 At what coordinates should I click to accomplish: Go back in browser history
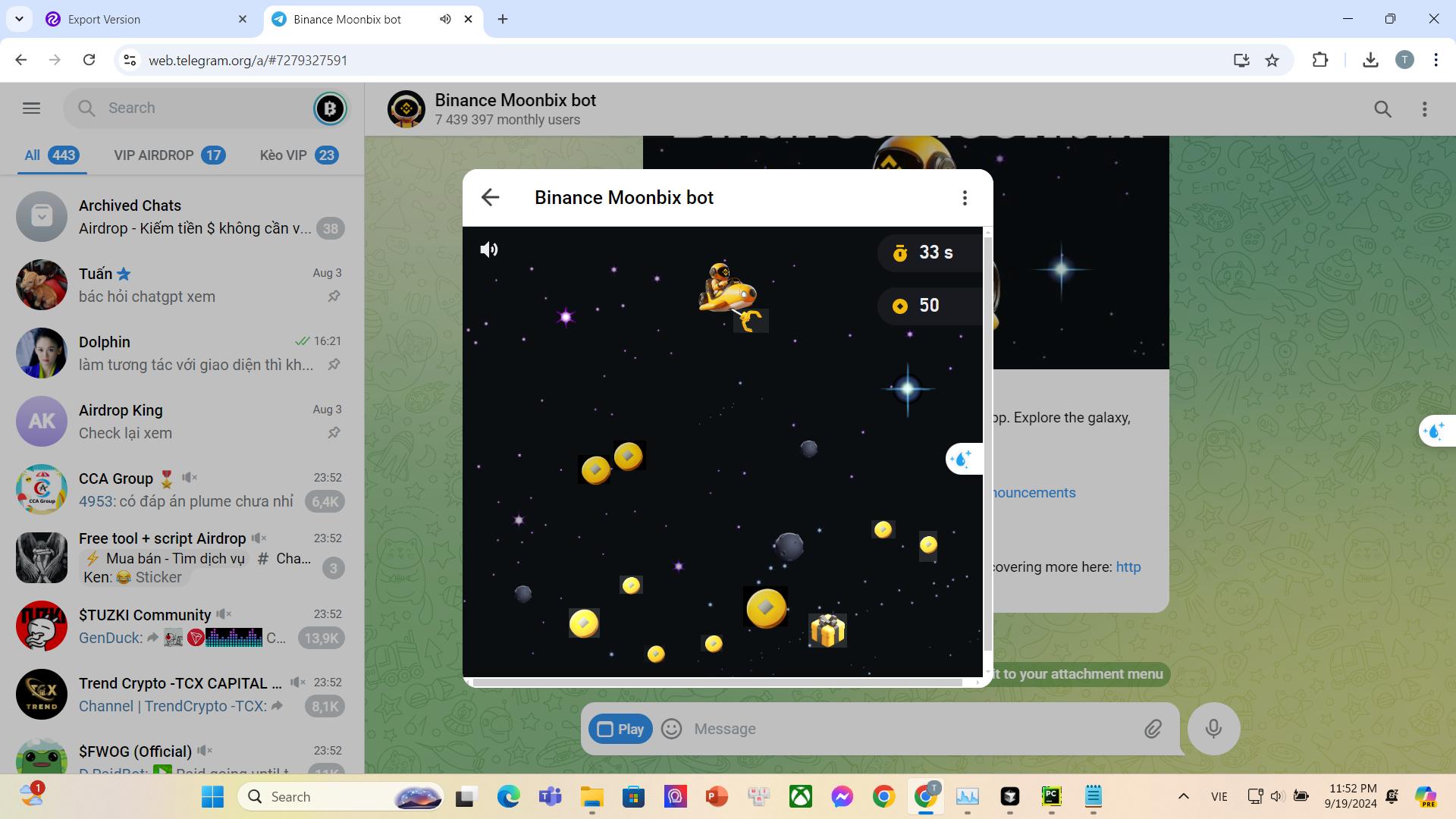tap(21, 60)
